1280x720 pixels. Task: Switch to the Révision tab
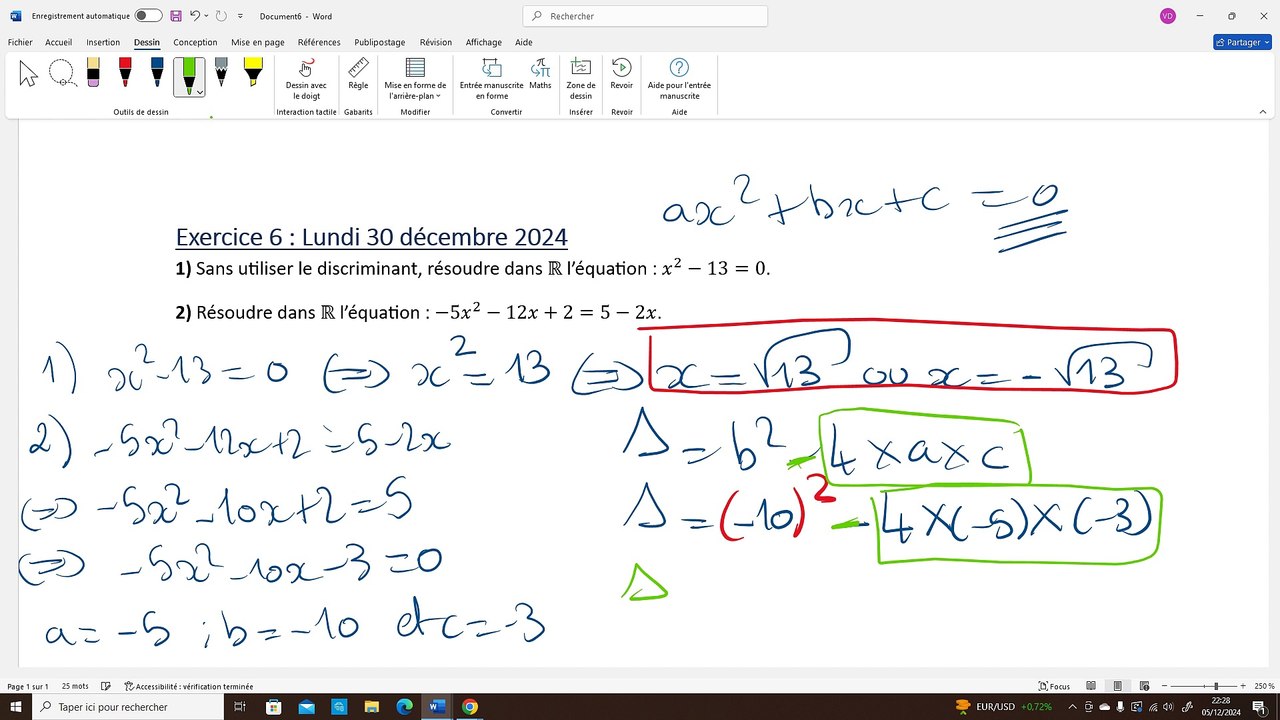tap(436, 42)
